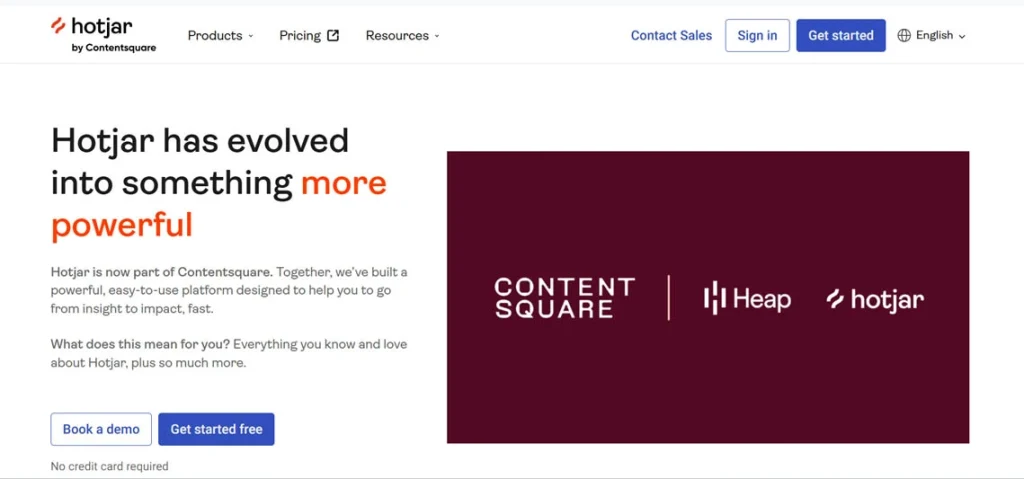Viewport: 1024px width, 479px height.
Task: Click the Pricing external link icon
Action: (x=333, y=35)
